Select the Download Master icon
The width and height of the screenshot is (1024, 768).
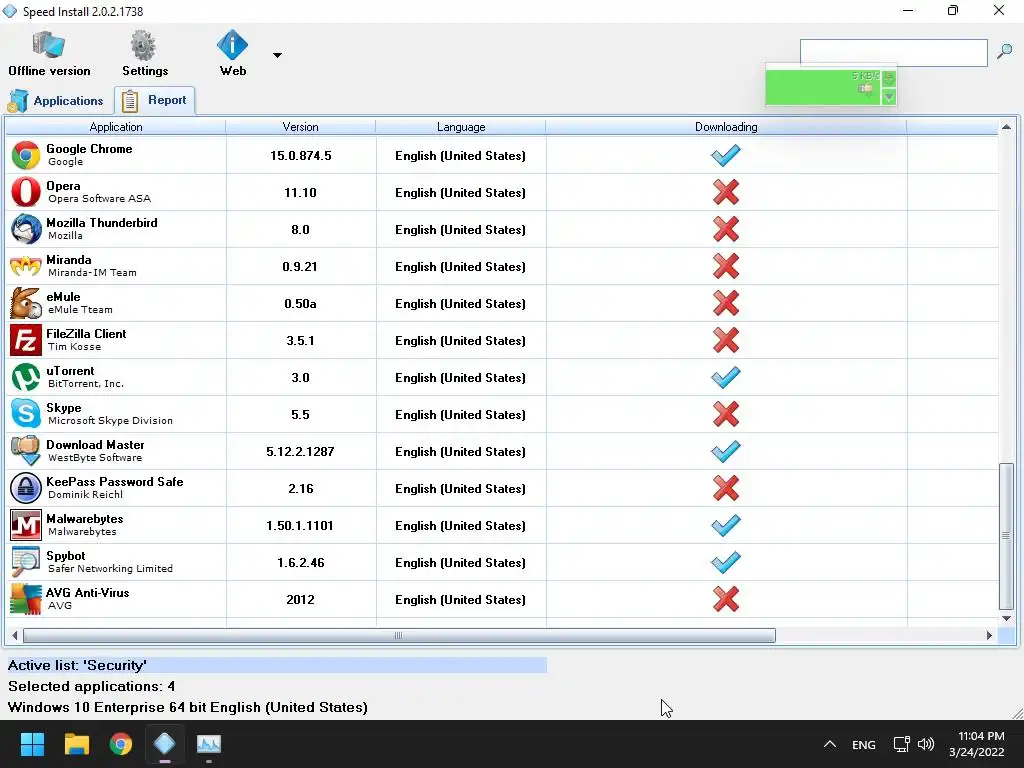(25, 451)
